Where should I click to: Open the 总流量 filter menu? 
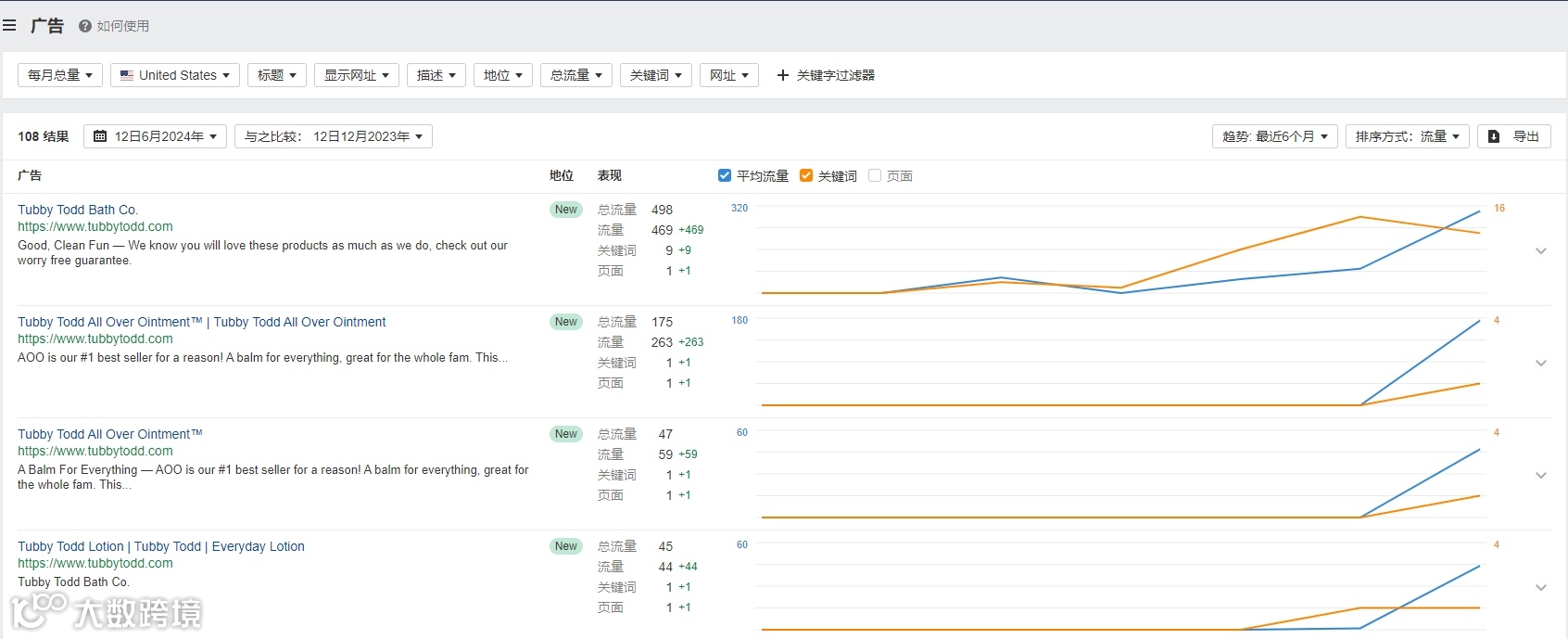575,75
